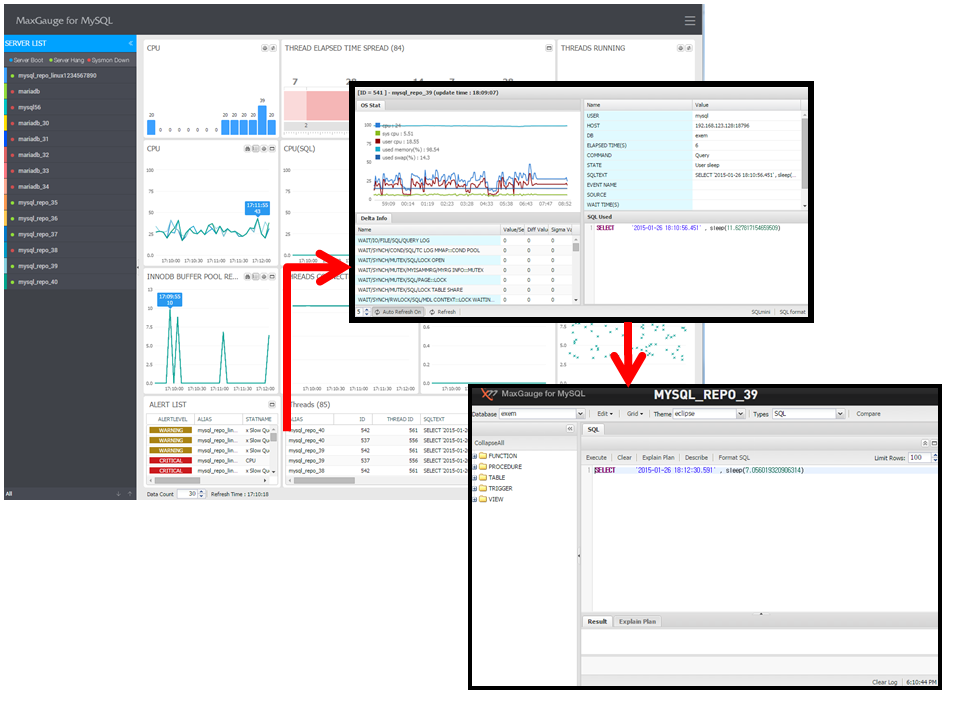This screenshot has height=705, width=957.
Task: Collapse the SERVER LIST sidebar with the chevron
Action: pyautogui.click(x=131, y=43)
